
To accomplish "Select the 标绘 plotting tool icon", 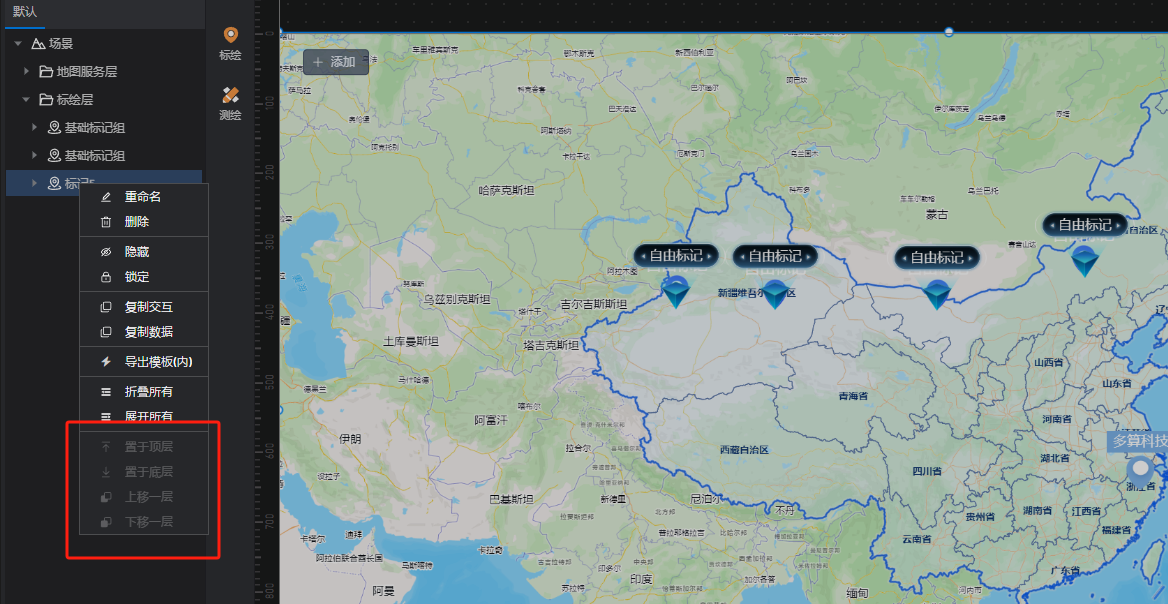I will (x=231, y=35).
